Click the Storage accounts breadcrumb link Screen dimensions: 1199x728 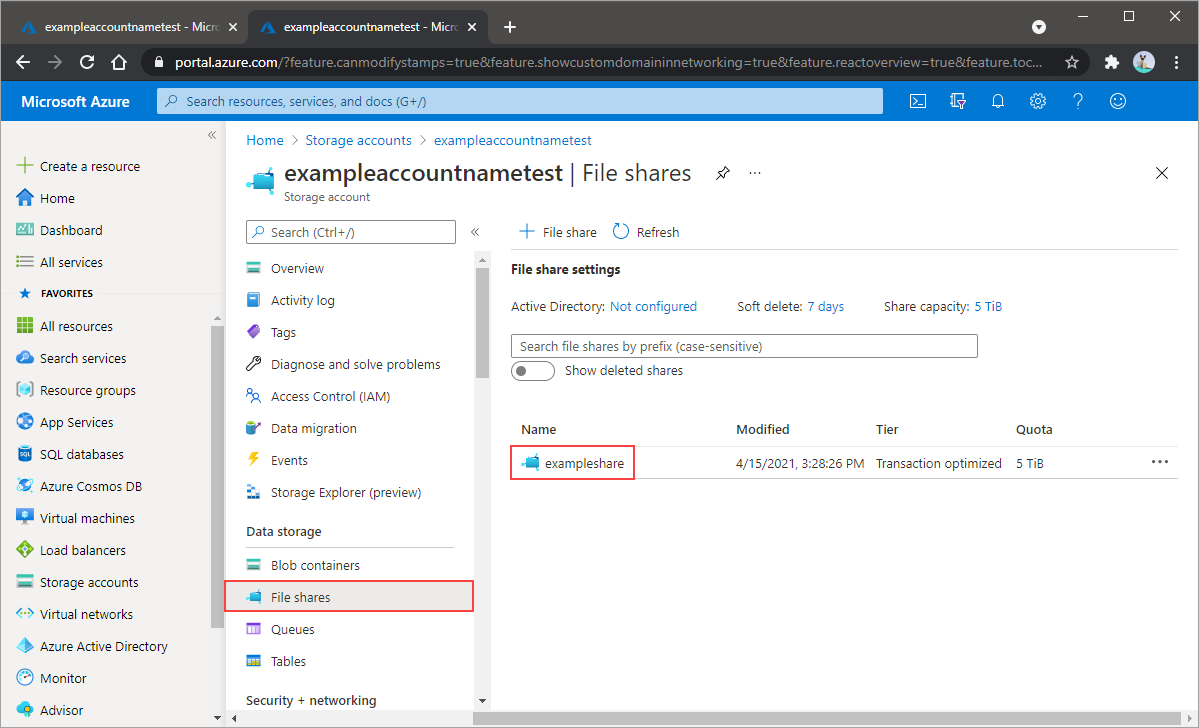359,141
